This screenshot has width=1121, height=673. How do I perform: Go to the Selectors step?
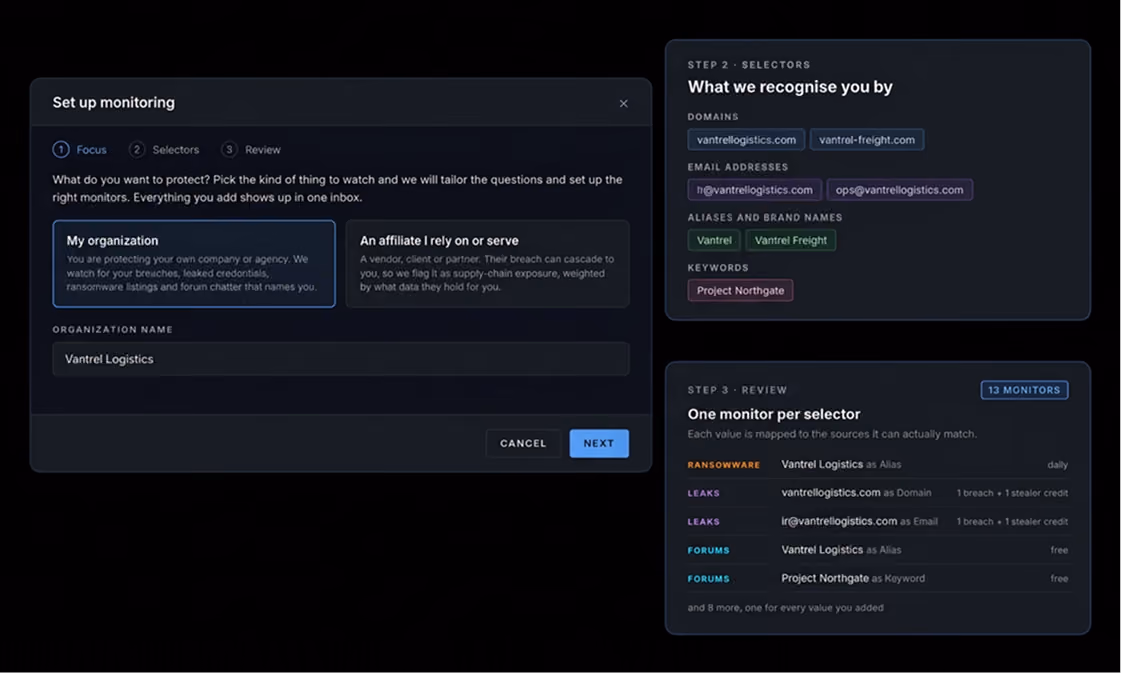[x=164, y=149]
